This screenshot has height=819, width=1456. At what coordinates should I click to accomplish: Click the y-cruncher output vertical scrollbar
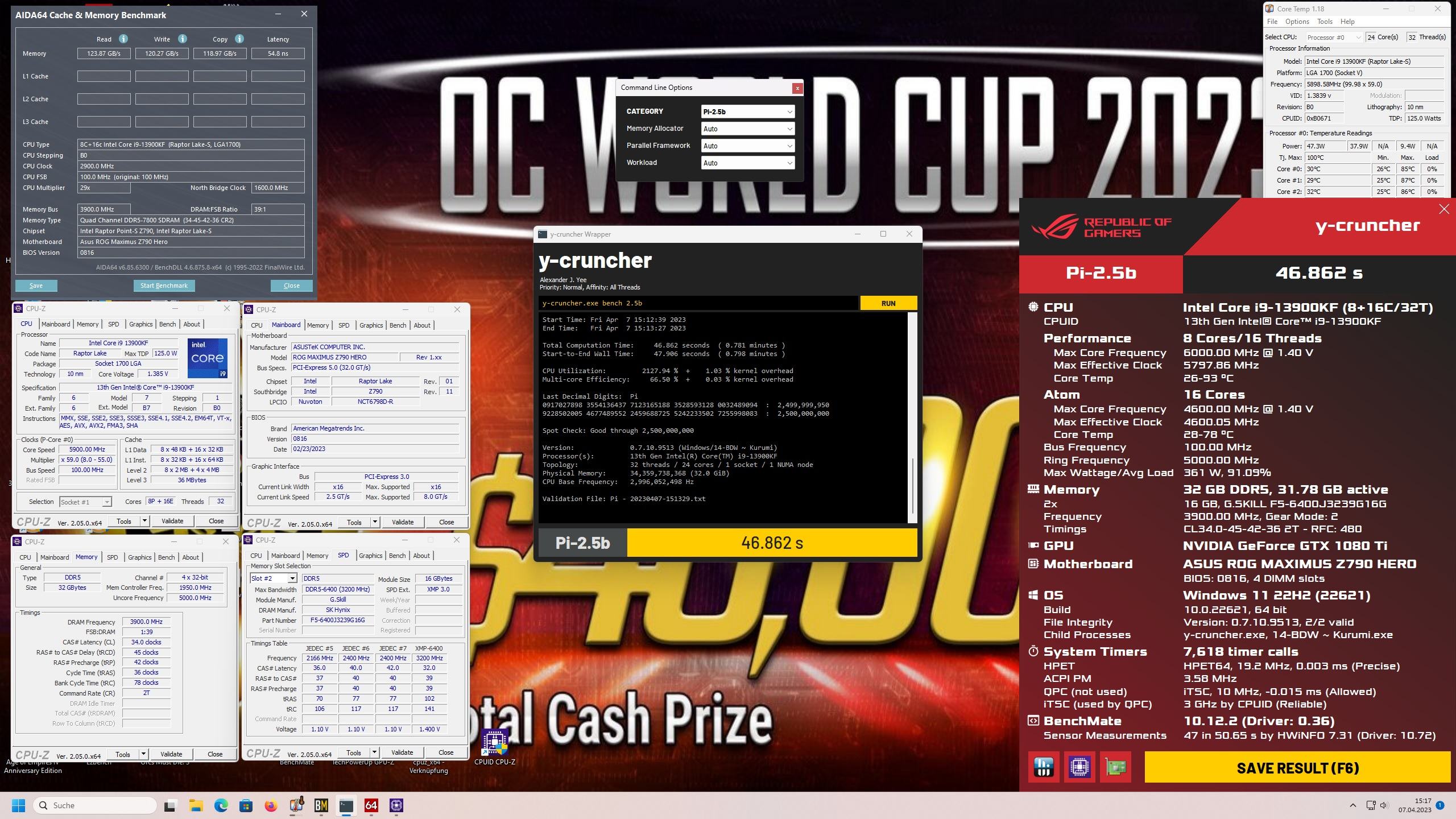pos(912,483)
